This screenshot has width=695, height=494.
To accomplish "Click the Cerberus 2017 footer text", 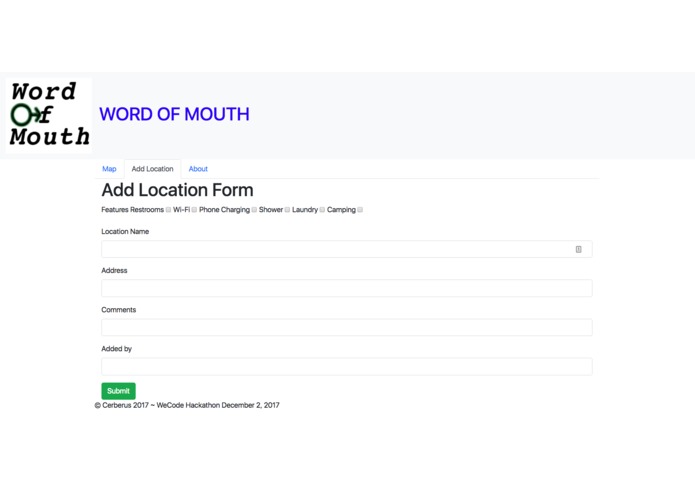I will (x=187, y=405).
